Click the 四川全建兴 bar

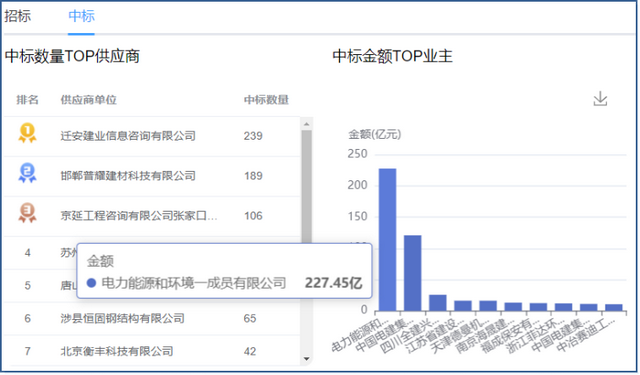click(x=438, y=303)
